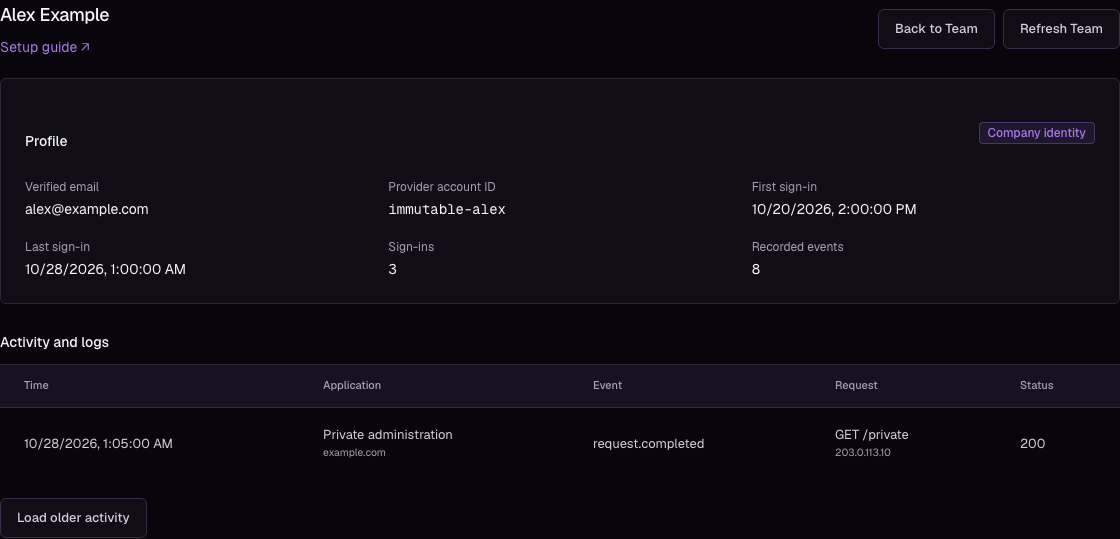Click the Recorded events field label
Viewport: 1120px width, 539px height.
point(797,247)
